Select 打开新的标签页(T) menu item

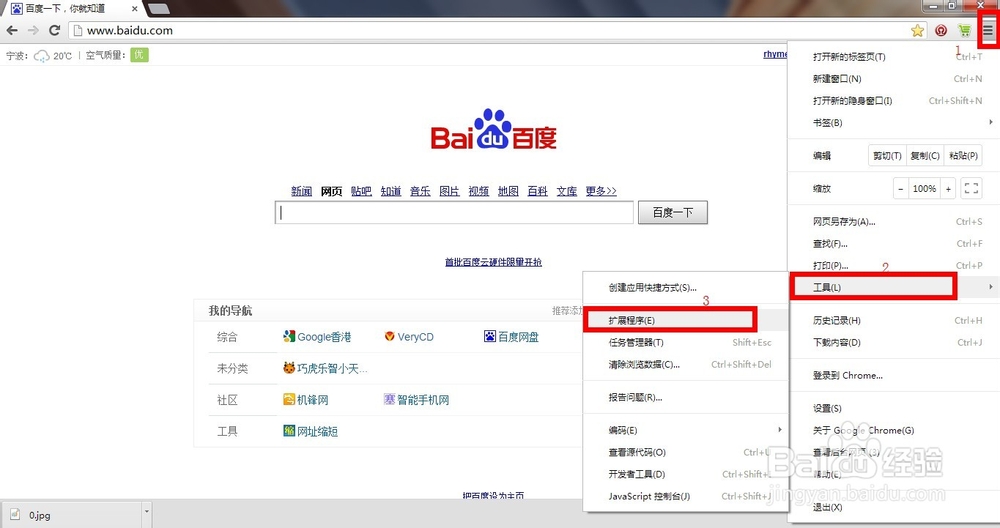click(893, 57)
